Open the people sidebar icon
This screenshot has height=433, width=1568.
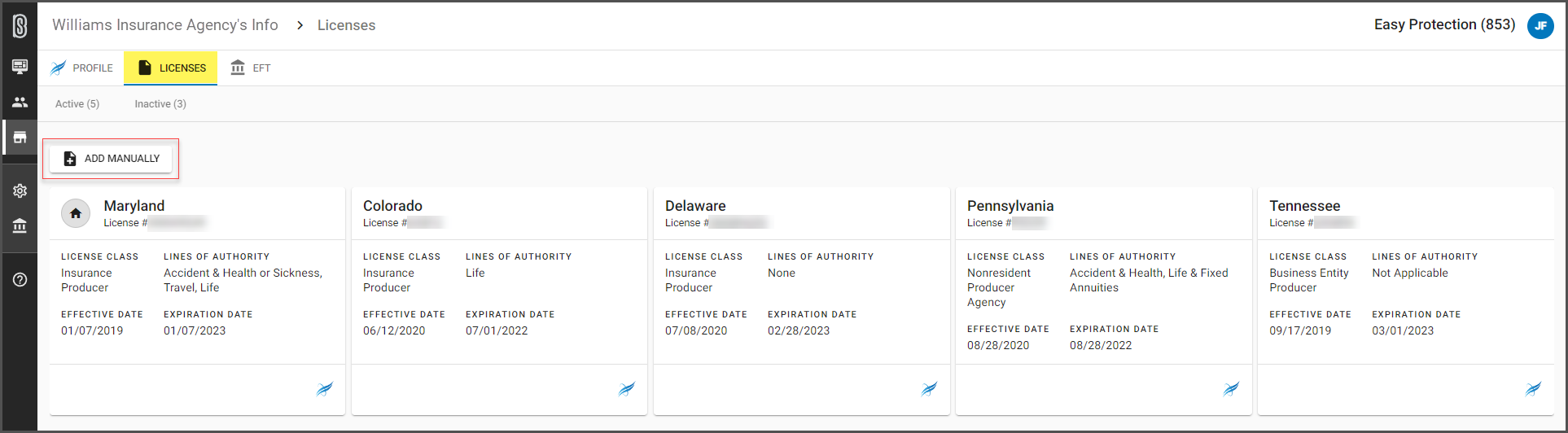click(x=20, y=103)
